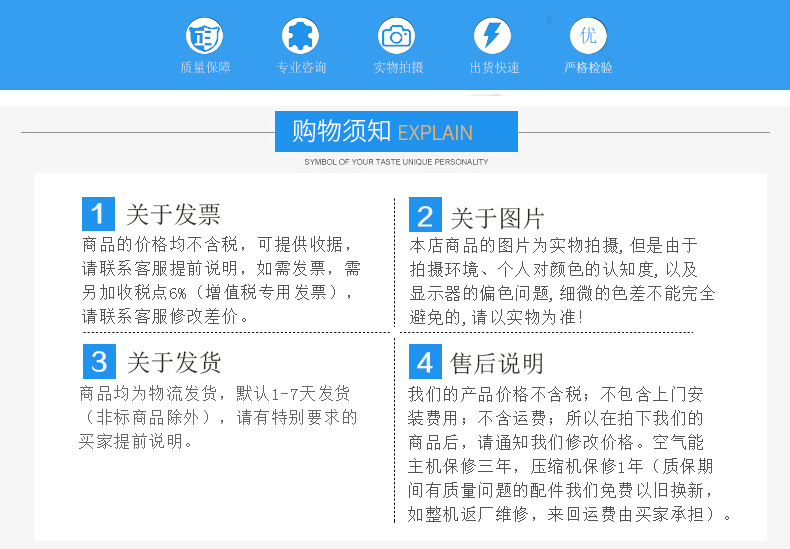790x549 pixels.
Task: Click the invoice tax paragraph mentioning 6%
Action: click(220, 280)
